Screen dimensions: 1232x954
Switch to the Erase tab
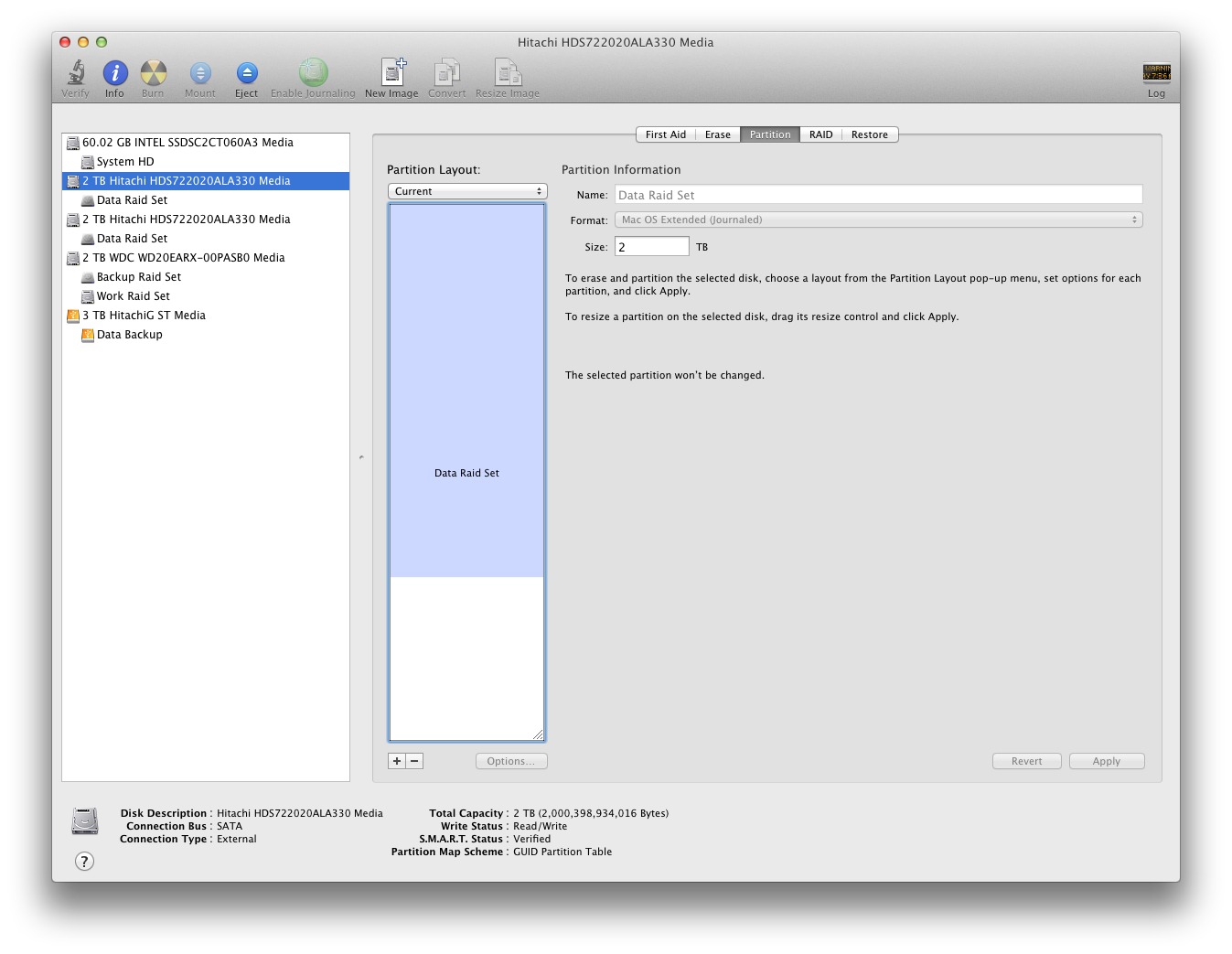pos(718,134)
